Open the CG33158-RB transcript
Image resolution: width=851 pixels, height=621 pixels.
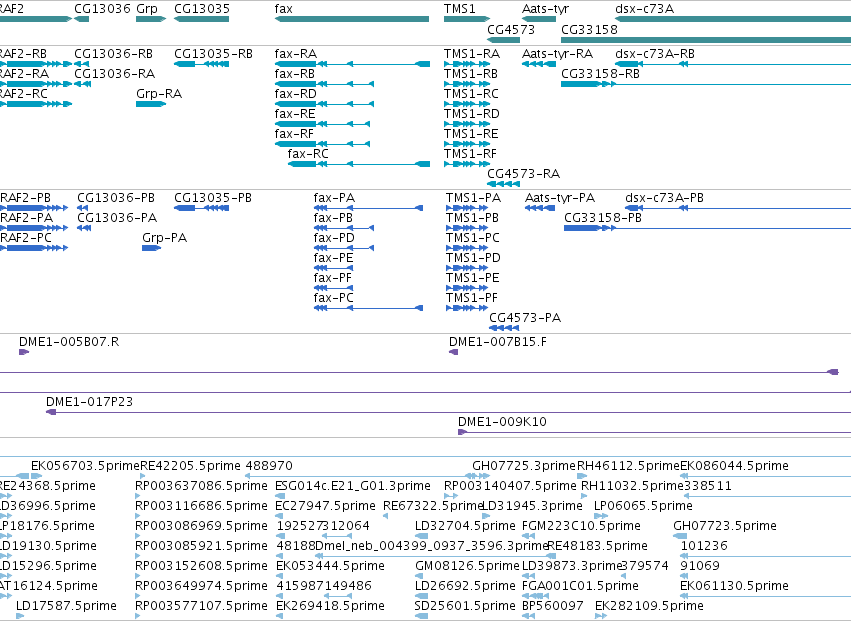[600, 73]
